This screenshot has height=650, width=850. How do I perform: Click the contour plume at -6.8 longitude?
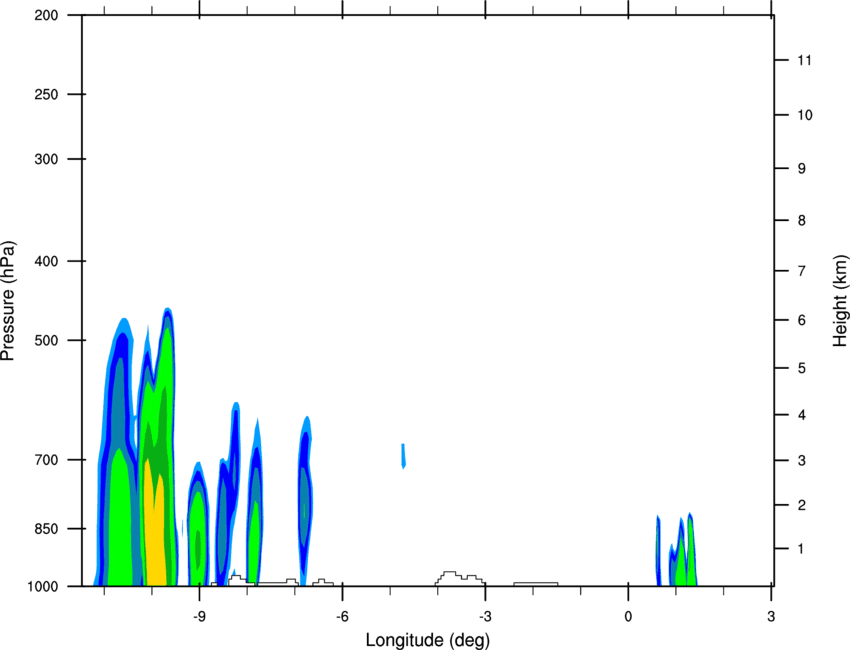305,499
